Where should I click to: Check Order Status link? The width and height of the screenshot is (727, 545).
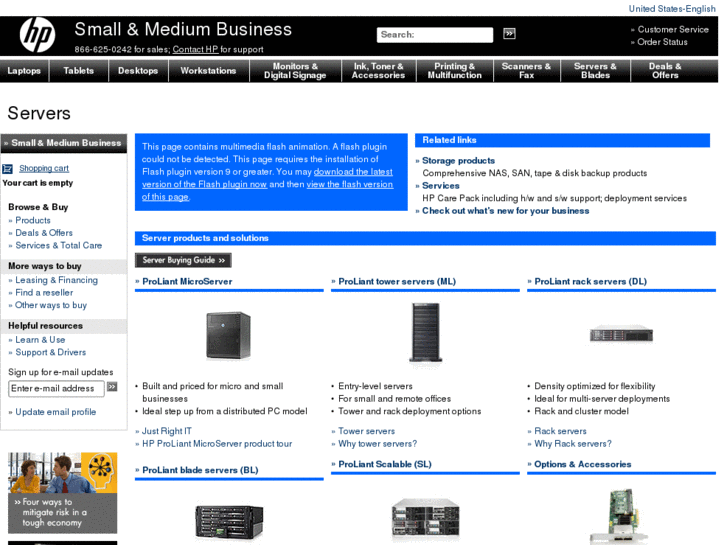click(662, 42)
